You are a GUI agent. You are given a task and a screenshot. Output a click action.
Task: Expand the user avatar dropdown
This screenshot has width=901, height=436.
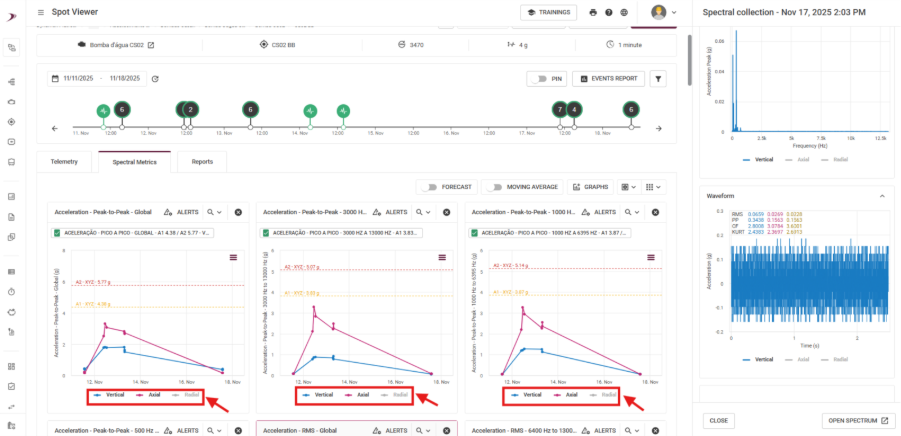[x=663, y=12]
